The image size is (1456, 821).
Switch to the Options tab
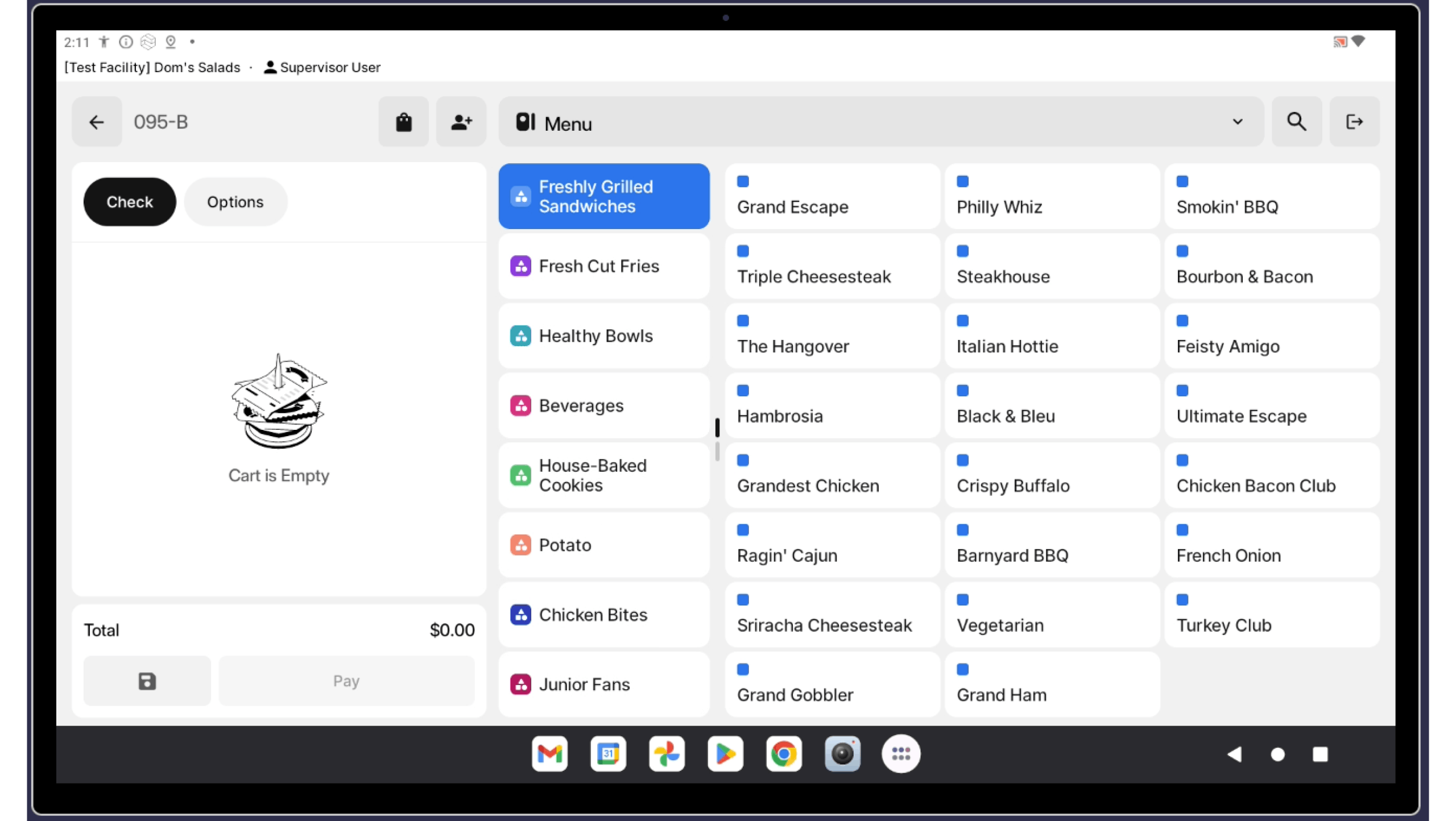point(235,202)
